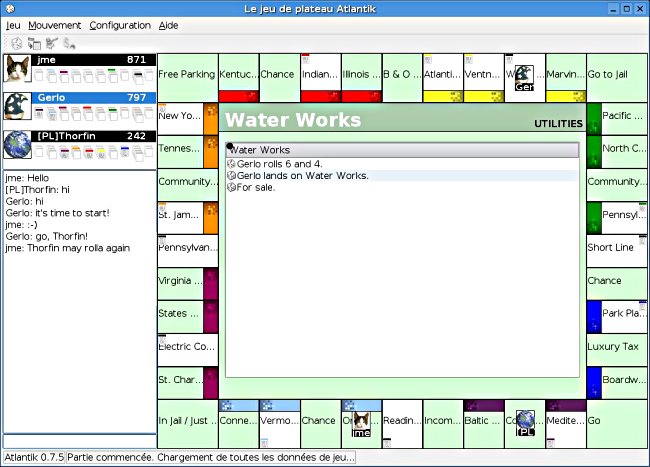Click the Gerlo token on the top board row
Image resolution: width=650 pixels, height=467 pixels.
coord(524,78)
